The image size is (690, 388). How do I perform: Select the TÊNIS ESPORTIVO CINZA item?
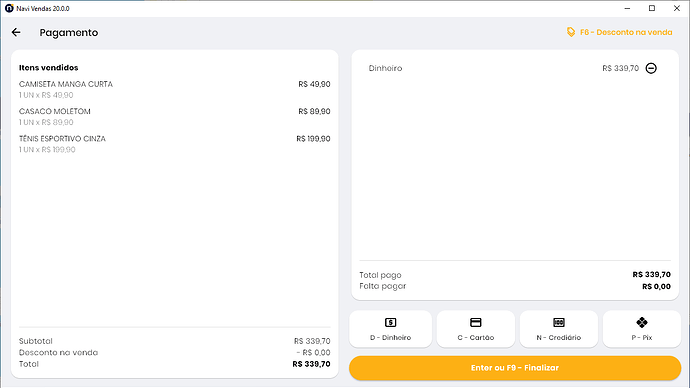click(175, 144)
